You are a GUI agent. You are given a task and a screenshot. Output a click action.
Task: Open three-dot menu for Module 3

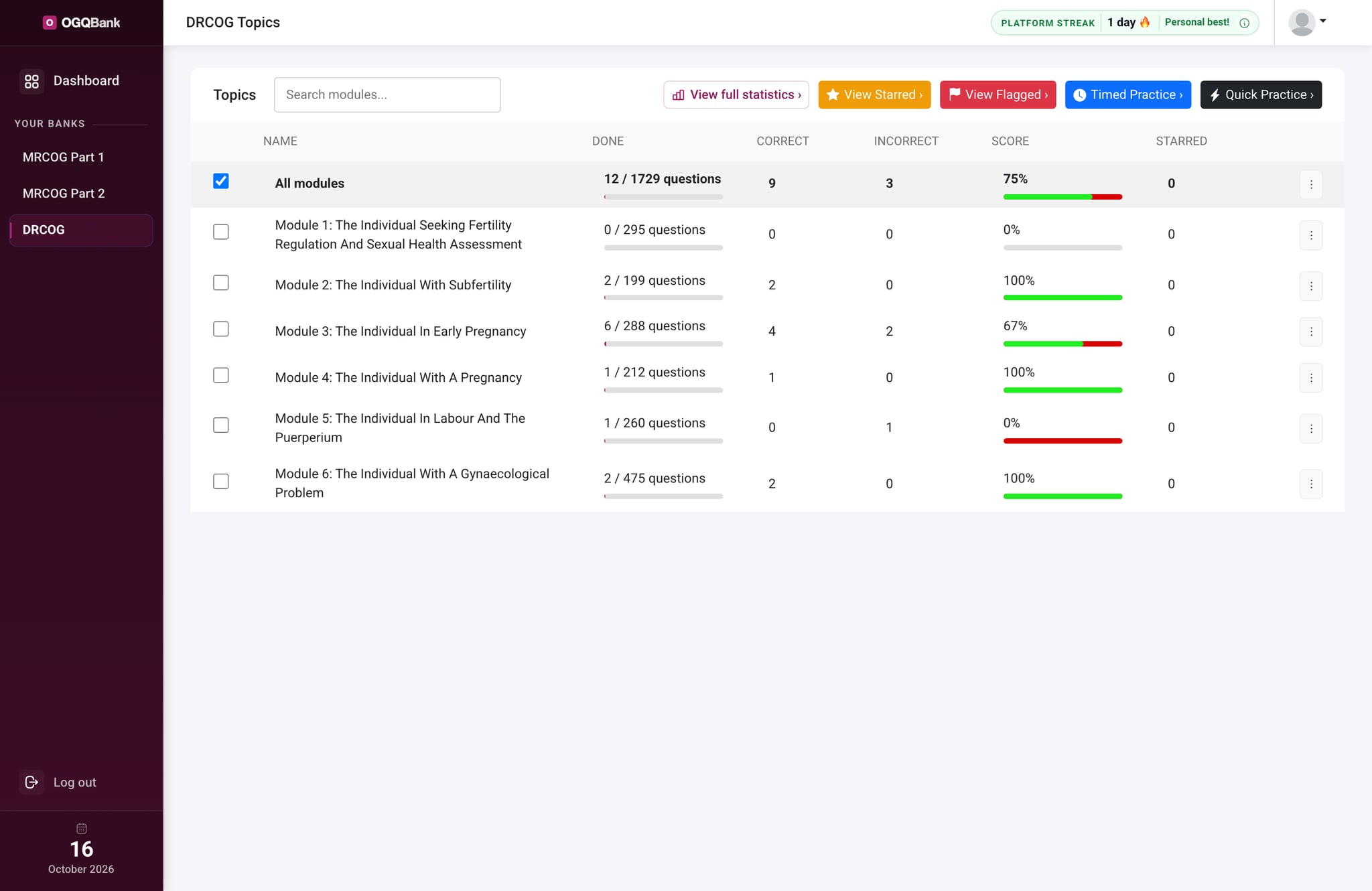(1311, 332)
